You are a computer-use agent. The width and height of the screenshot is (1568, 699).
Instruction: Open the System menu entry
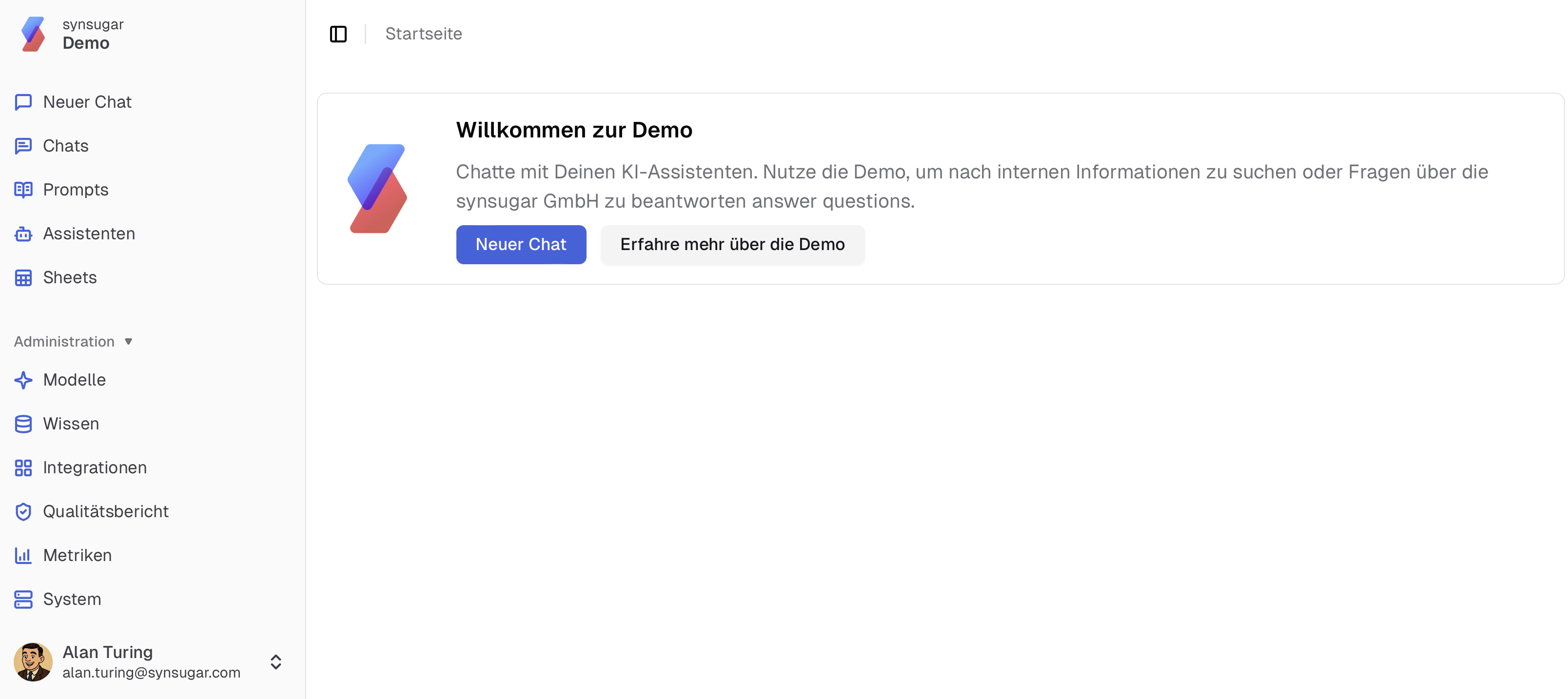(x=72, y=599)
